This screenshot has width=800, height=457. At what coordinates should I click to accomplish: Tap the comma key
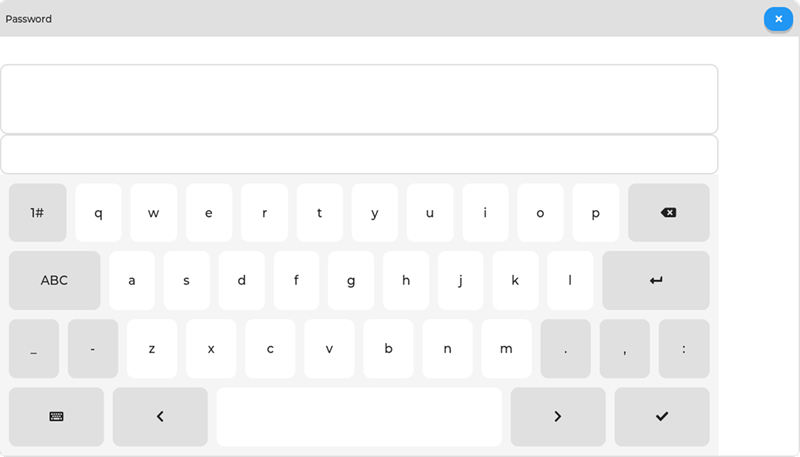click(624, 348)
